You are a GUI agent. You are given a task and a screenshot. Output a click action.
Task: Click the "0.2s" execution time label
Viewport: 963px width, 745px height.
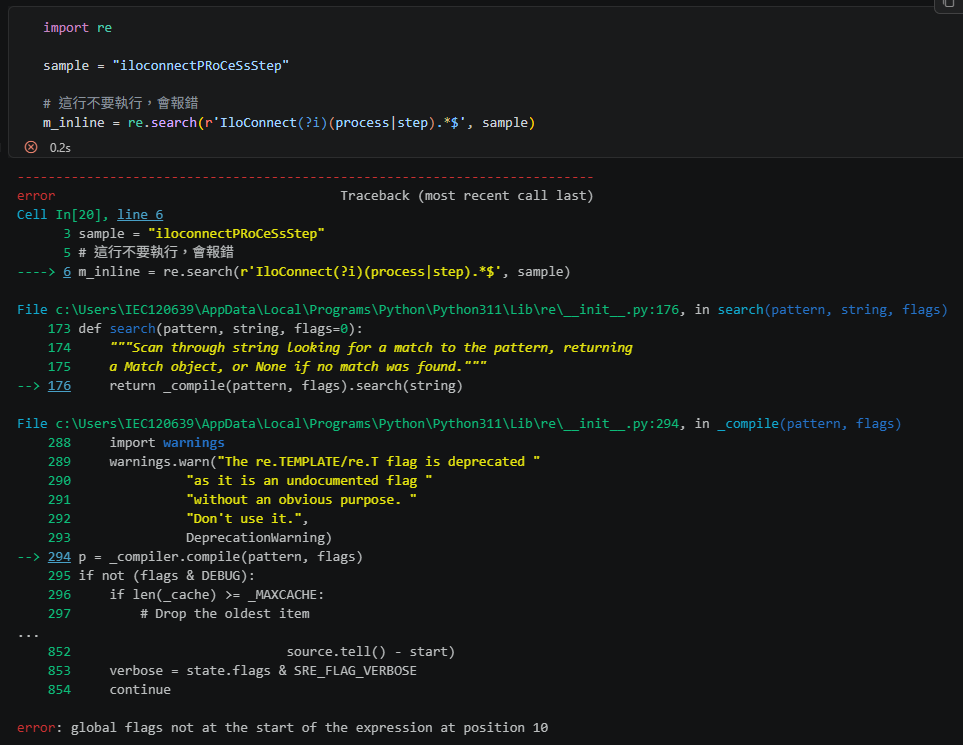point(60,147)
